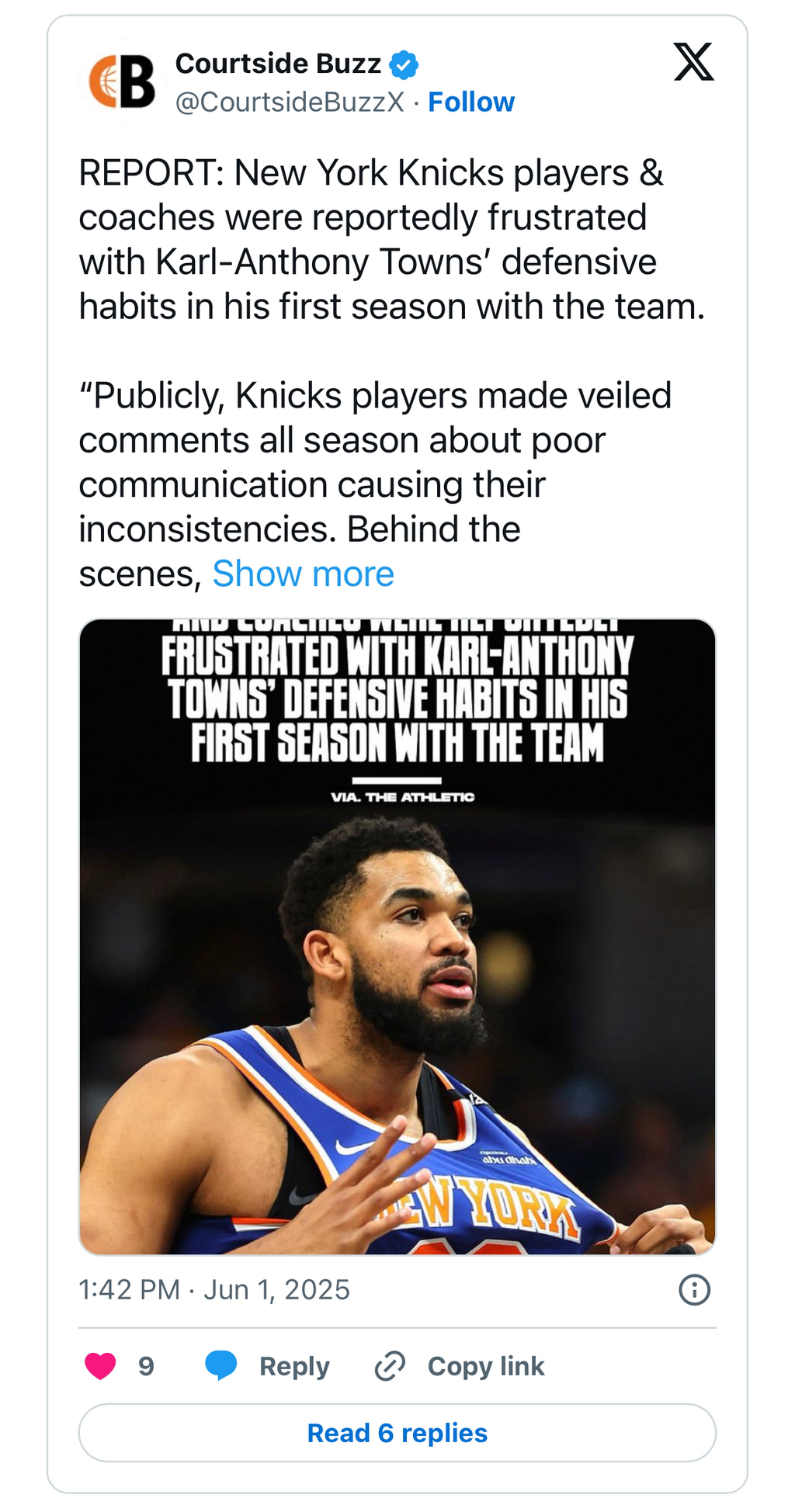795x1512 pixels.
Task: Follow the Courtside Buzz account
Action: coord(471,102)
